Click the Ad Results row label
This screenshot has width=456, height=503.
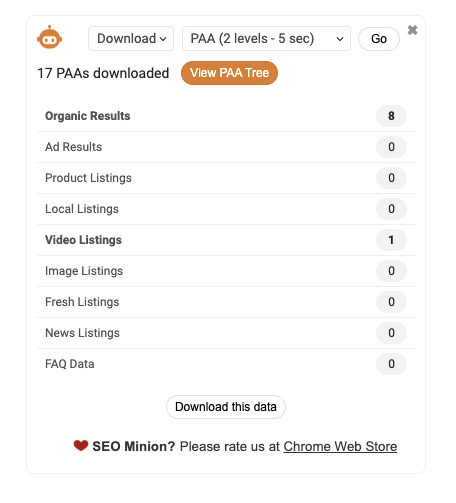pos(74,147)
